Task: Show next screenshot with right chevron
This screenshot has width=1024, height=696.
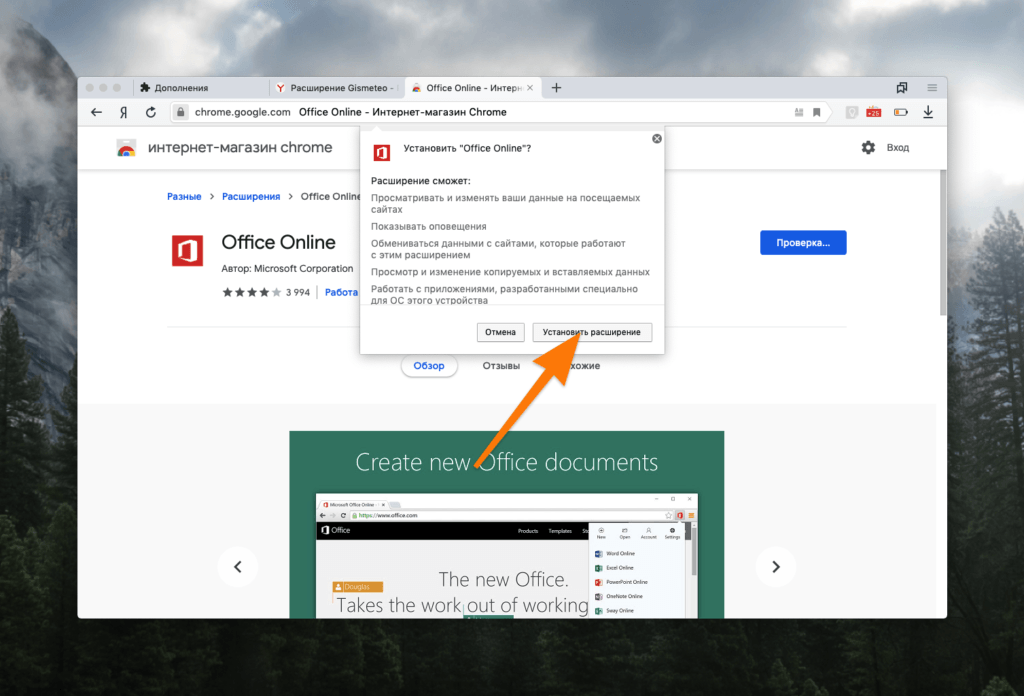Action: pyautogui.click(x=776, y=567)
